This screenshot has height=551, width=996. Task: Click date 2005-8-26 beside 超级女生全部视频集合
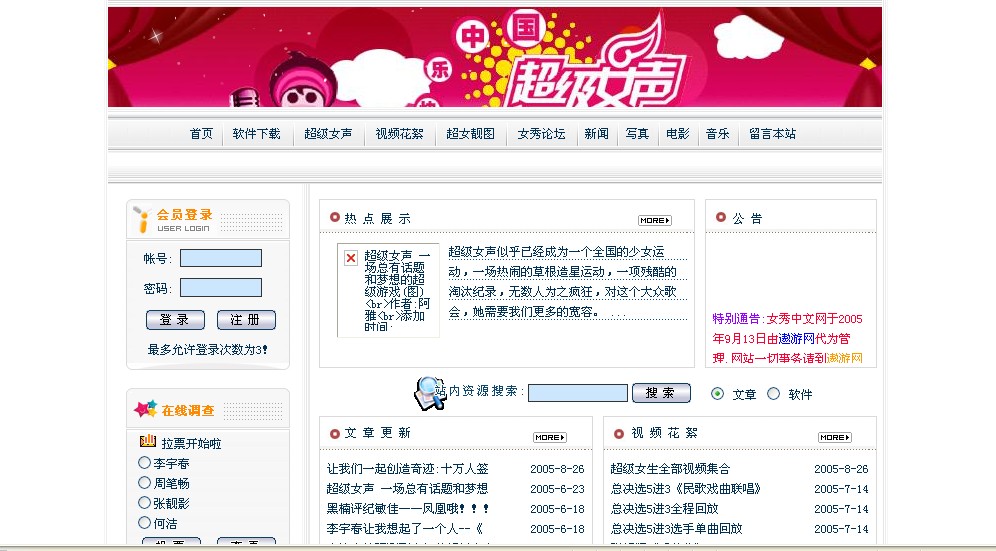841,469
